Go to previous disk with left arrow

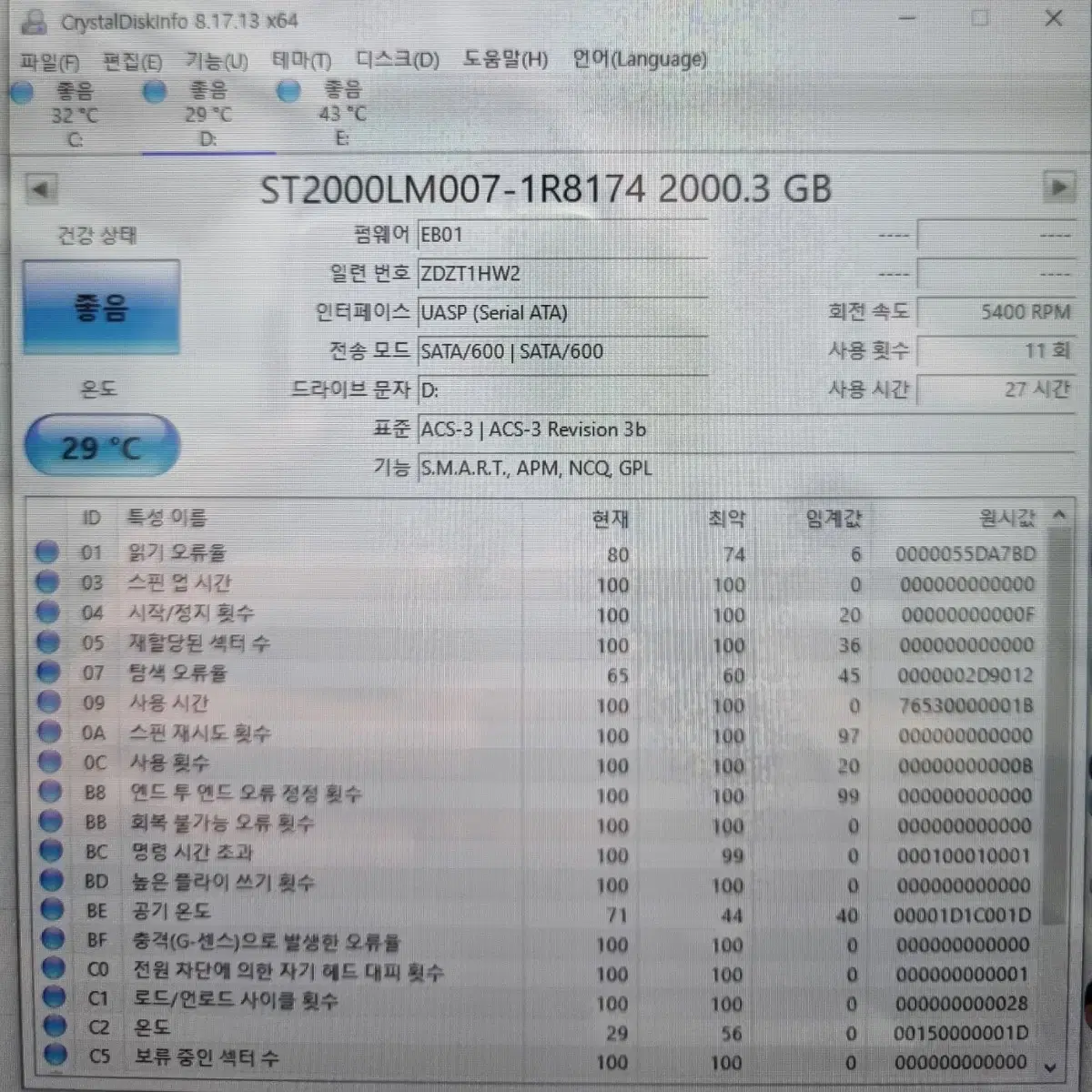click(x=39, y=189)
